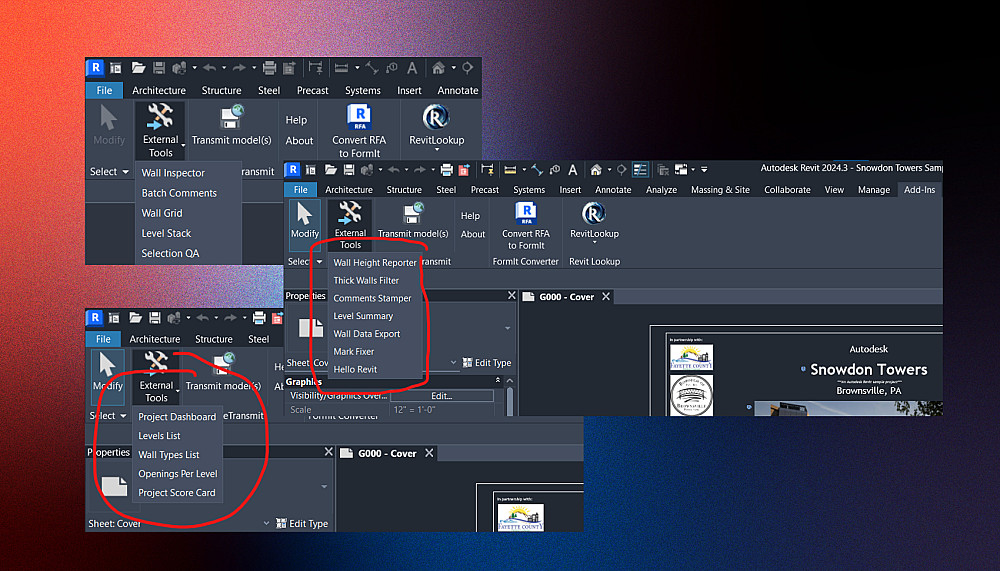Click the Undo arrow in the Snowdon Towers toolbar
Viewport: 1000px width, 571px height.
[393, 170]
